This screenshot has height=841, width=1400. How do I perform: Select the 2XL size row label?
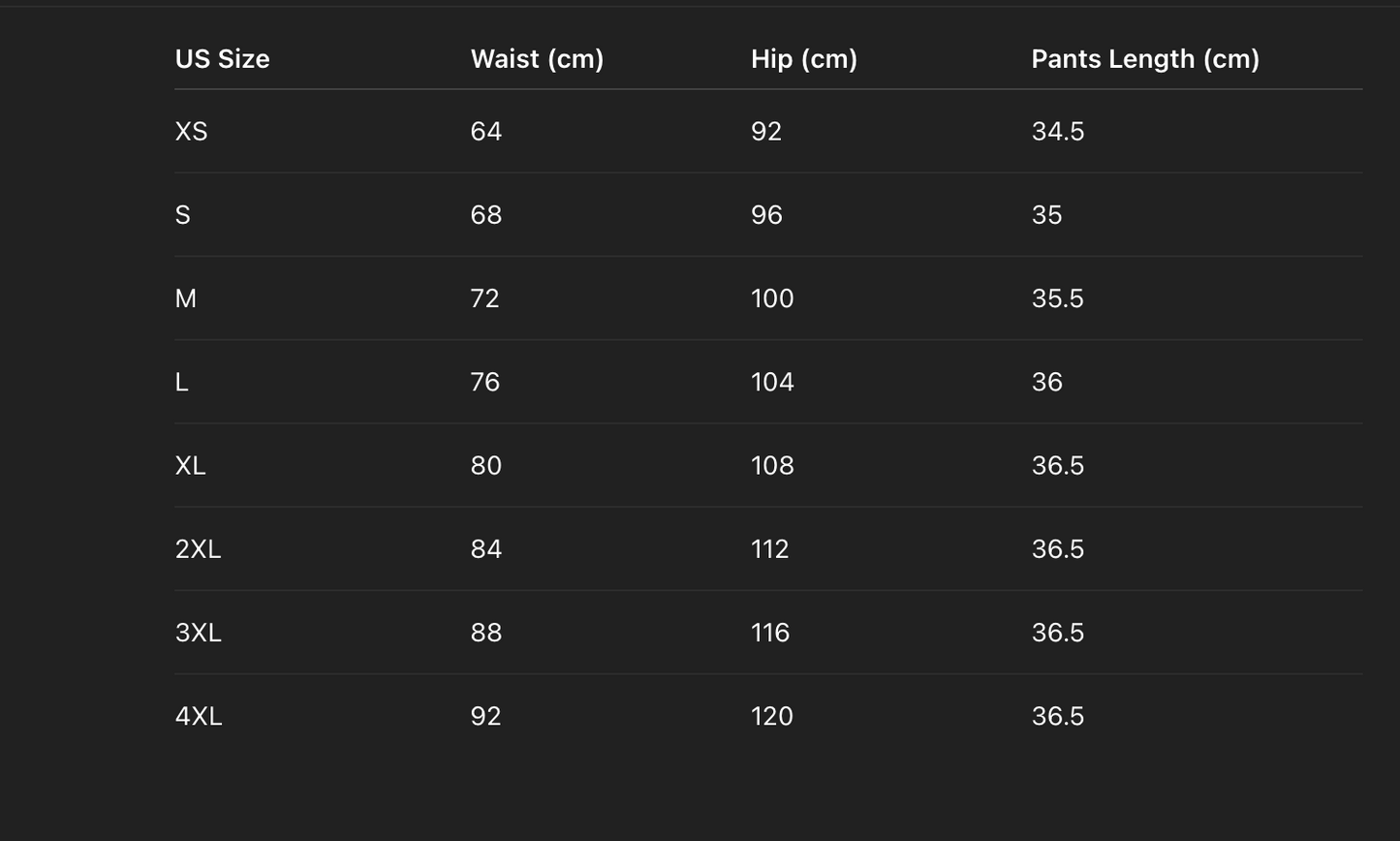[x=198, y=549]
